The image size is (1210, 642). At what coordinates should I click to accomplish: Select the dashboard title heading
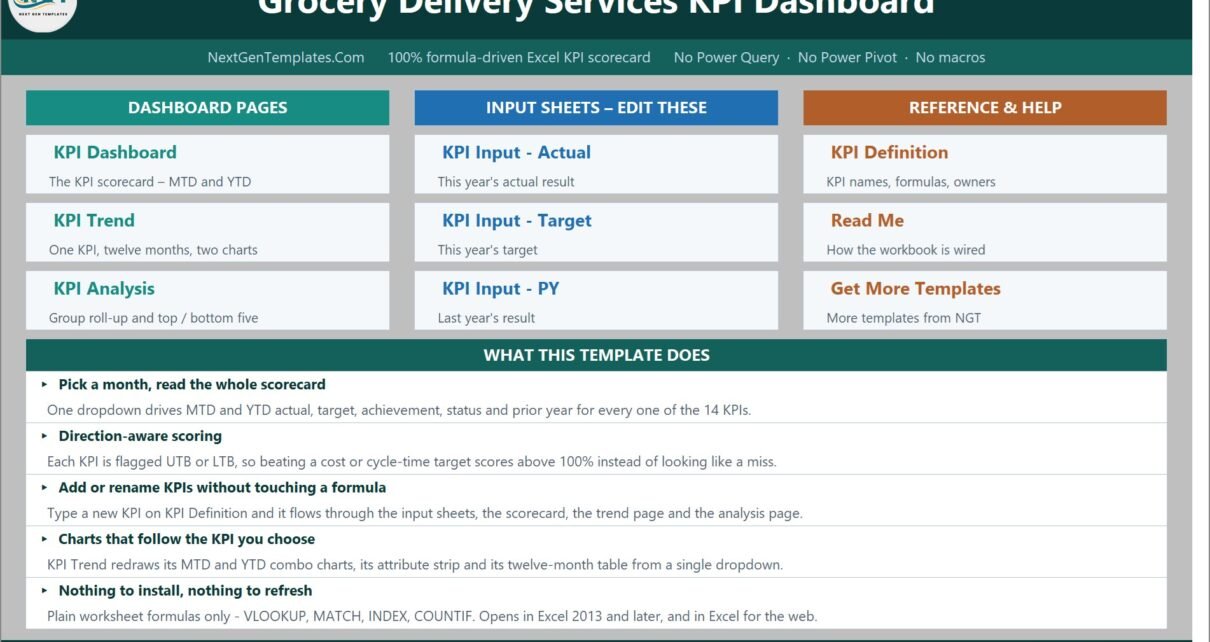coord(596,8)
